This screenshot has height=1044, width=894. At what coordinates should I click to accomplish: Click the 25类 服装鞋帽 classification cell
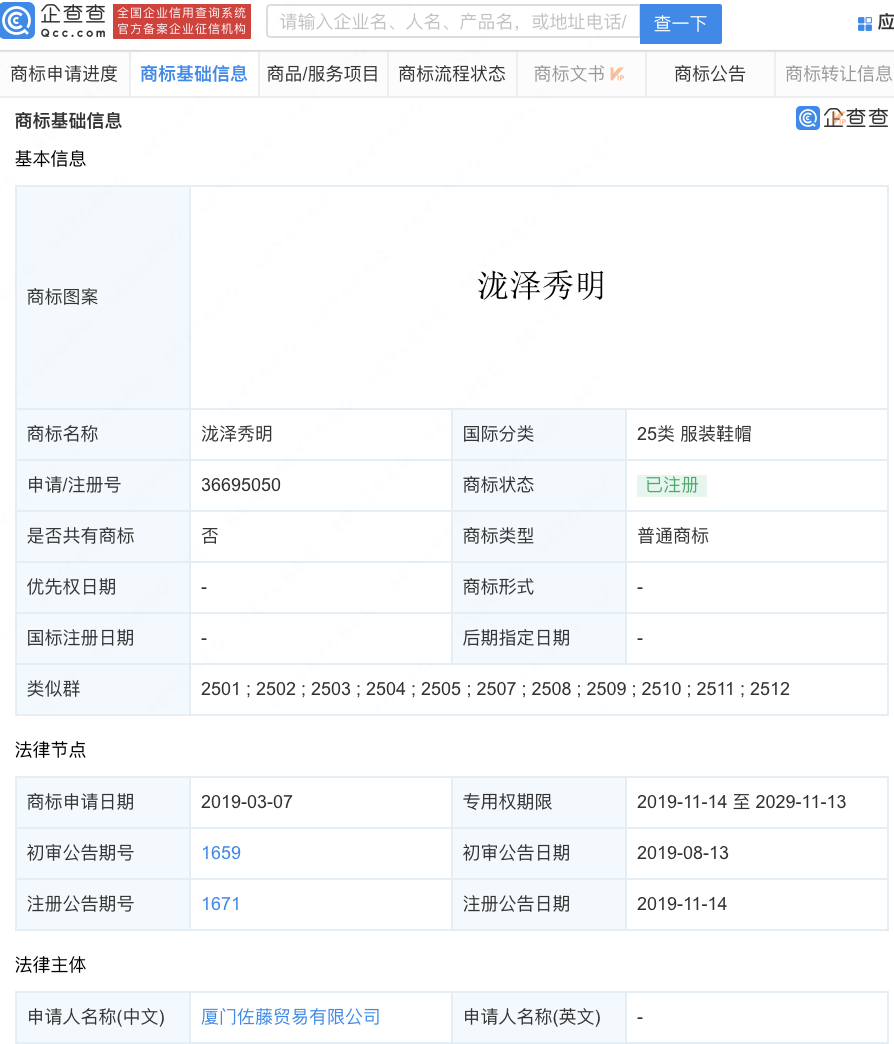[x=757, y=434]
